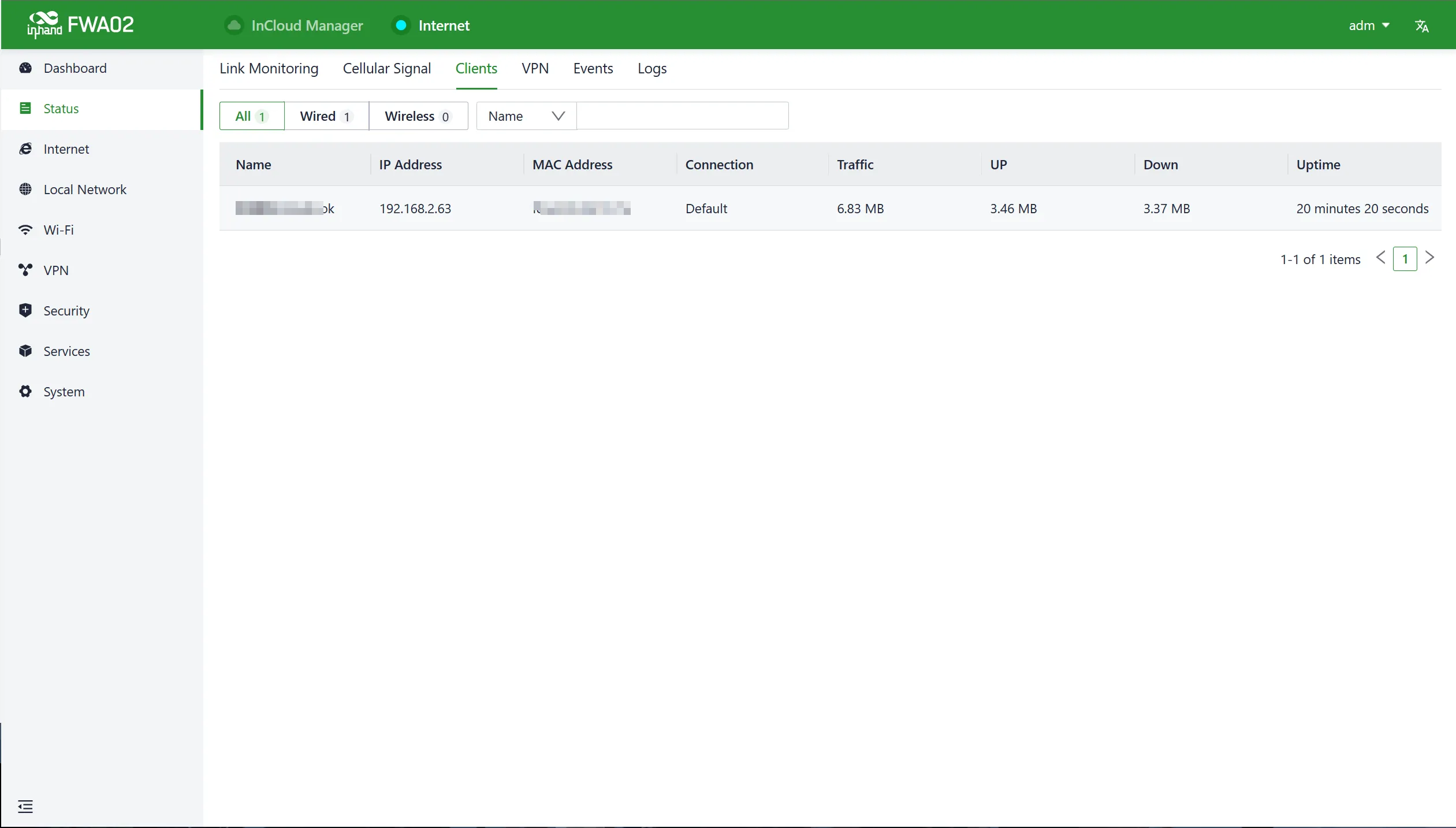Click the Status sidebar icon

25,109
